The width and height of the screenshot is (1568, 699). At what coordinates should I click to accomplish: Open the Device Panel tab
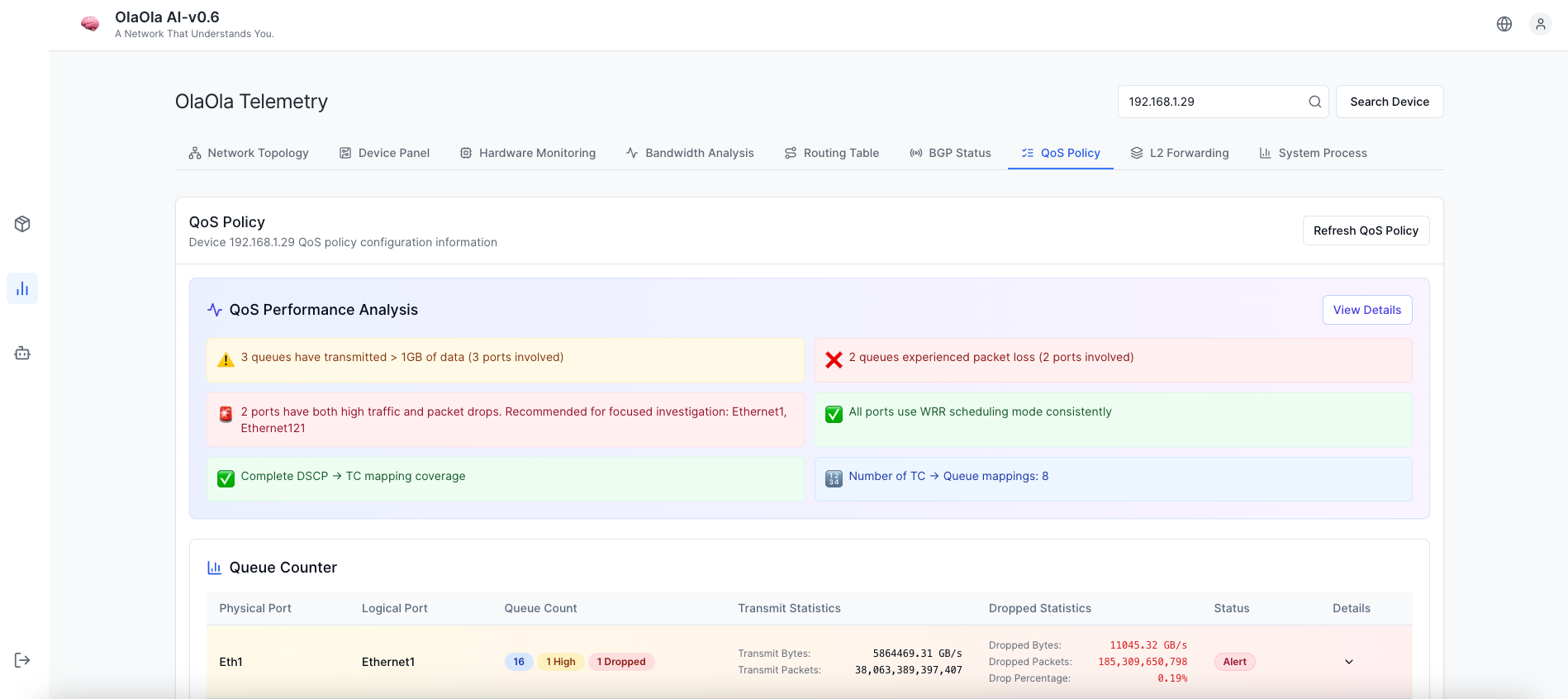(384, 153)
